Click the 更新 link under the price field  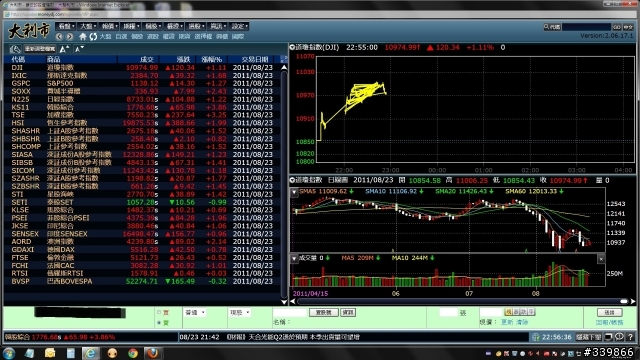pyautogui.click(x=507, y=322)
